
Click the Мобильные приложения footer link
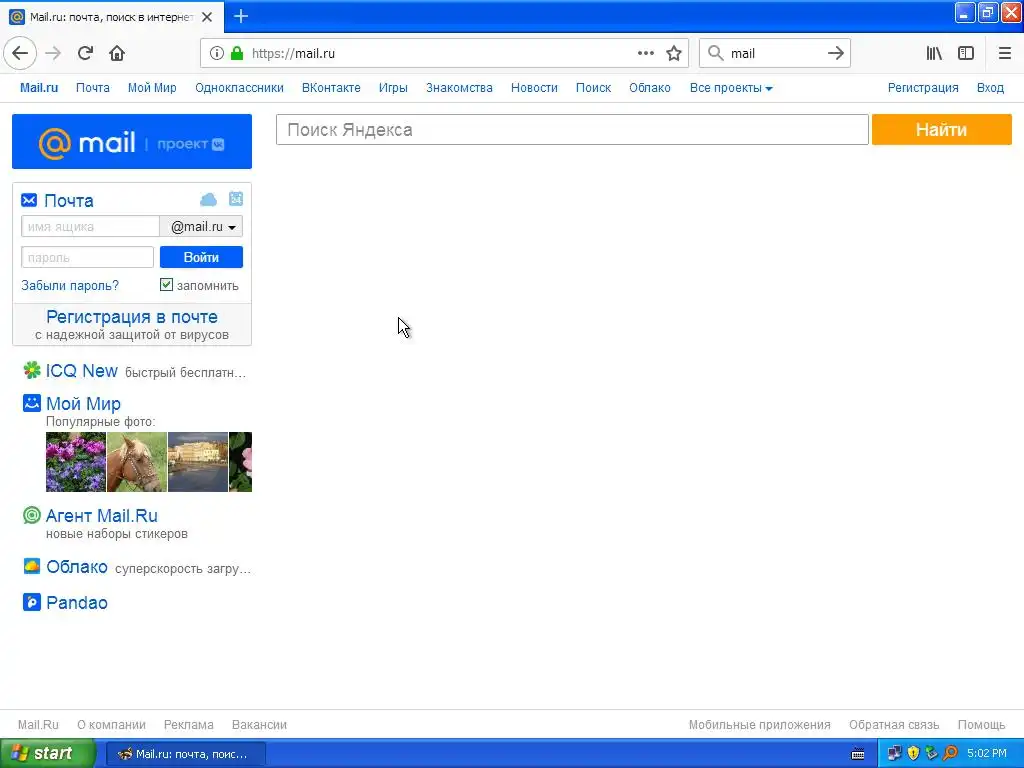[760, 725]
